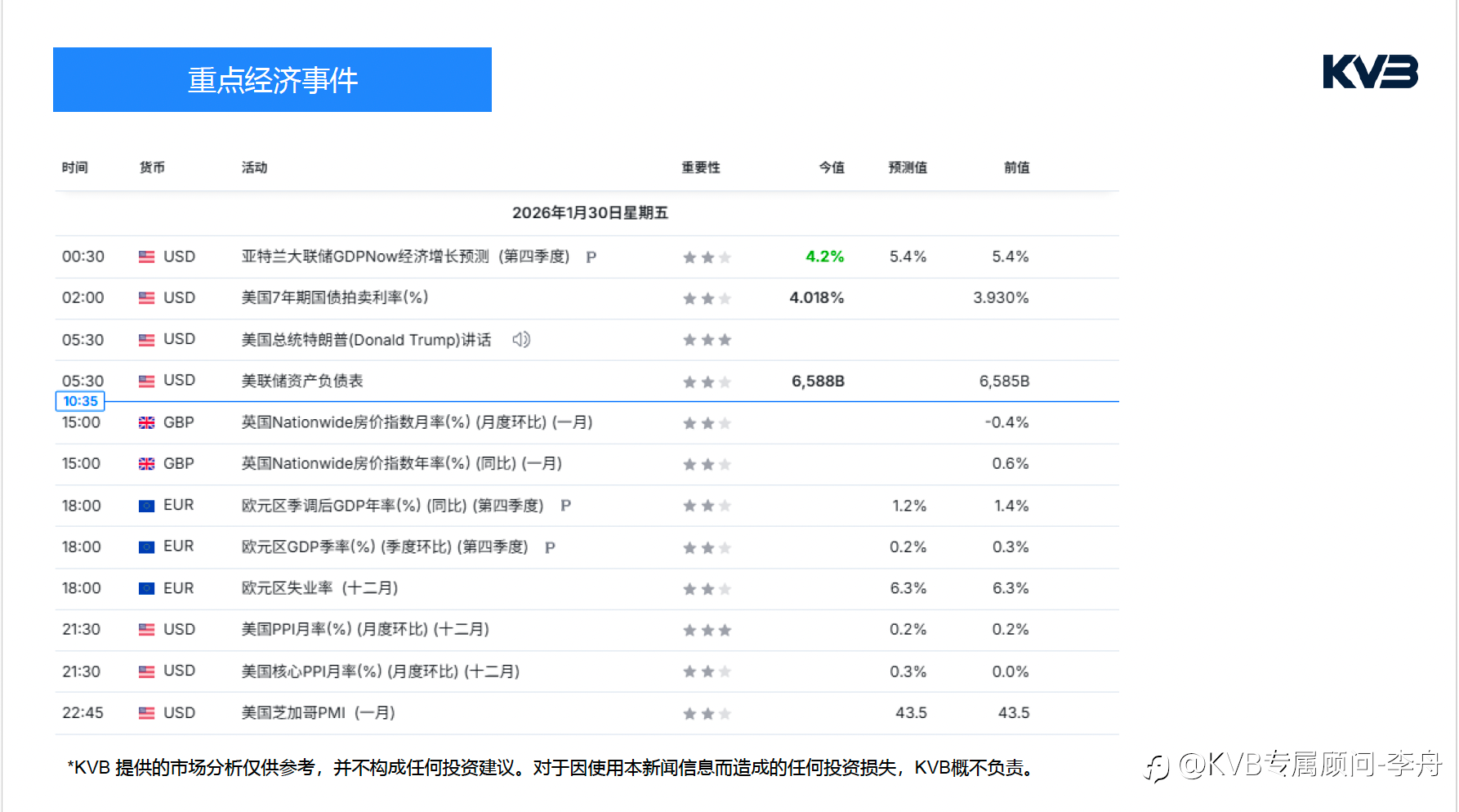The image size is (1459, 812).
Task: Click the P icon on the GDPNow row
Action: coord(591,257)
